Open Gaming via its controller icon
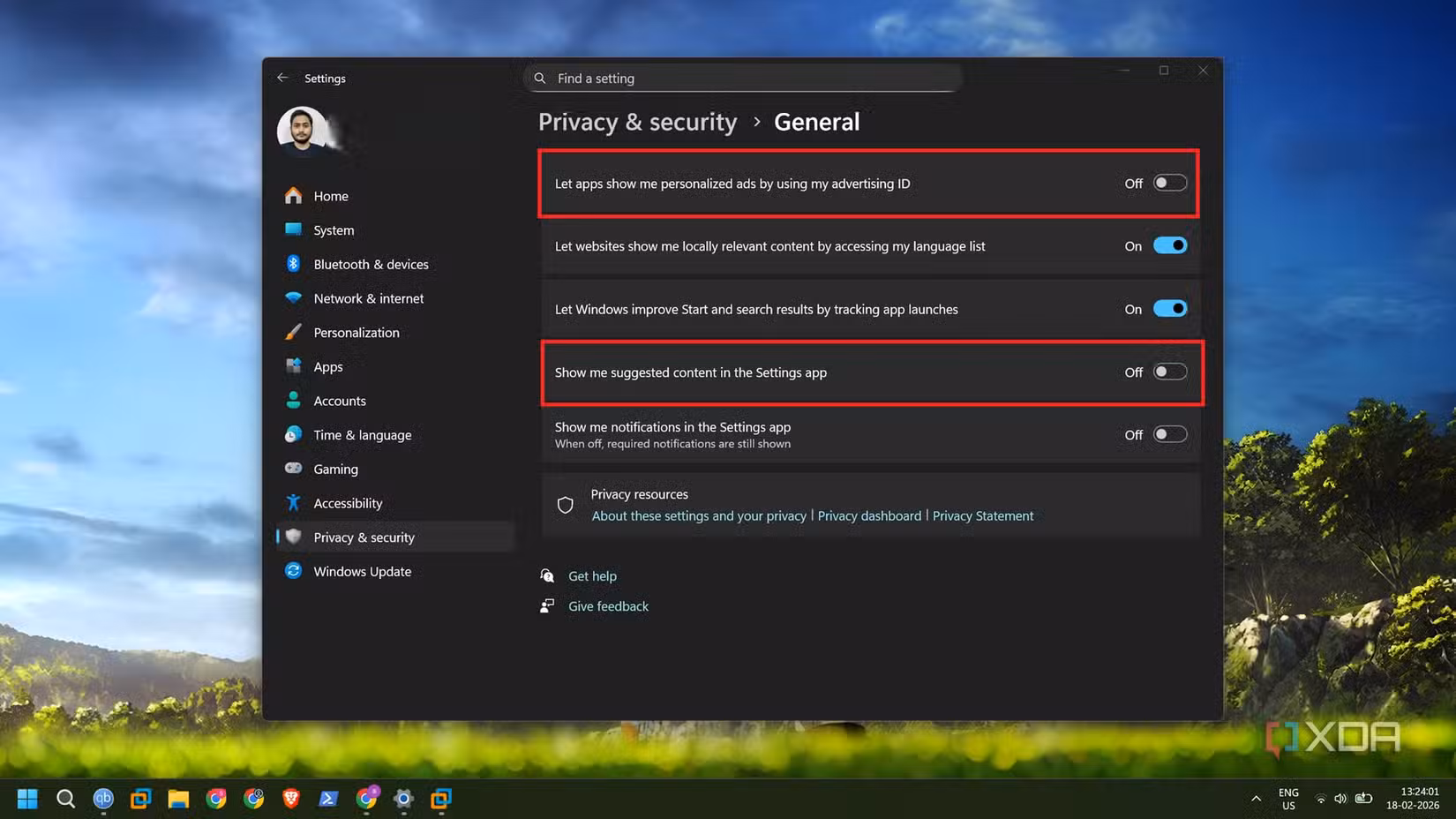1456x819 pixels. (294, 468)
